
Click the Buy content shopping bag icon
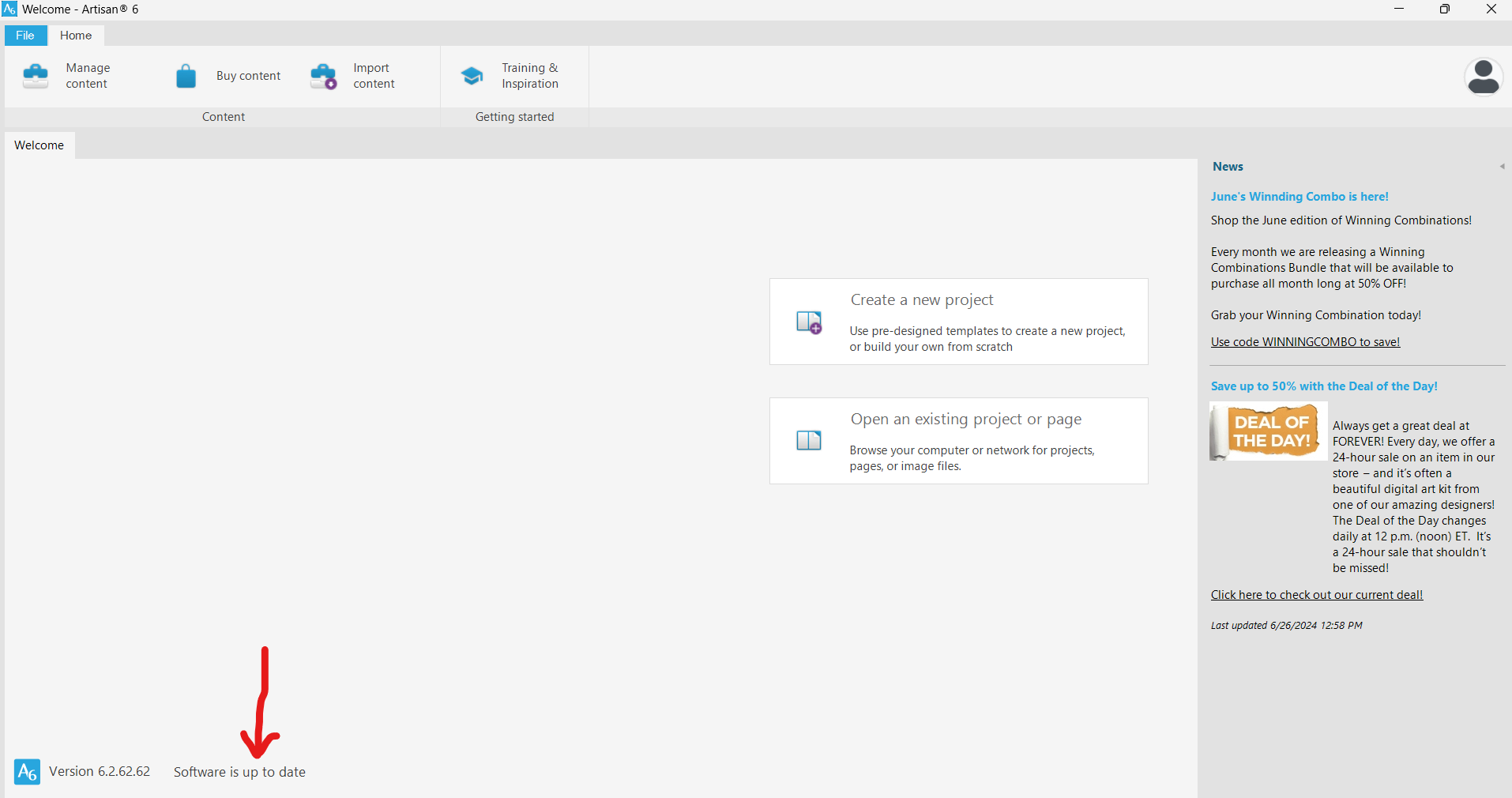186,76
